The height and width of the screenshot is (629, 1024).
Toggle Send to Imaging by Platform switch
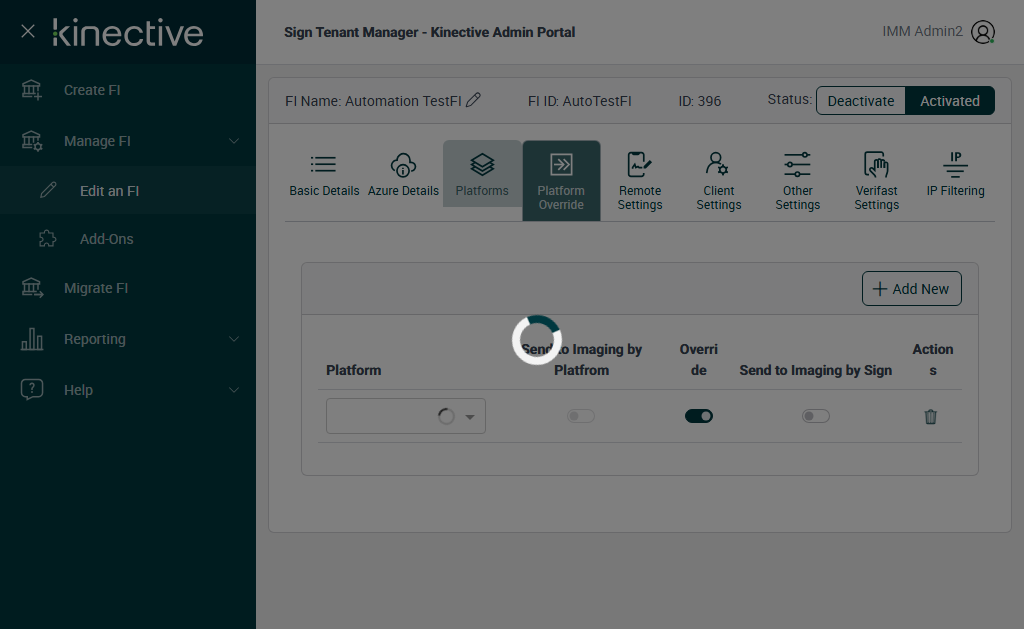click(581, 416)
